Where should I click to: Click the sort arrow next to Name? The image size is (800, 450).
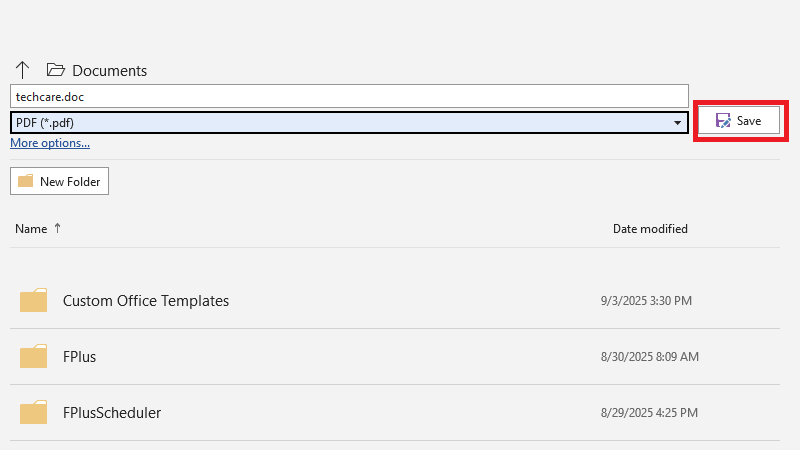[x=57, y=228]
